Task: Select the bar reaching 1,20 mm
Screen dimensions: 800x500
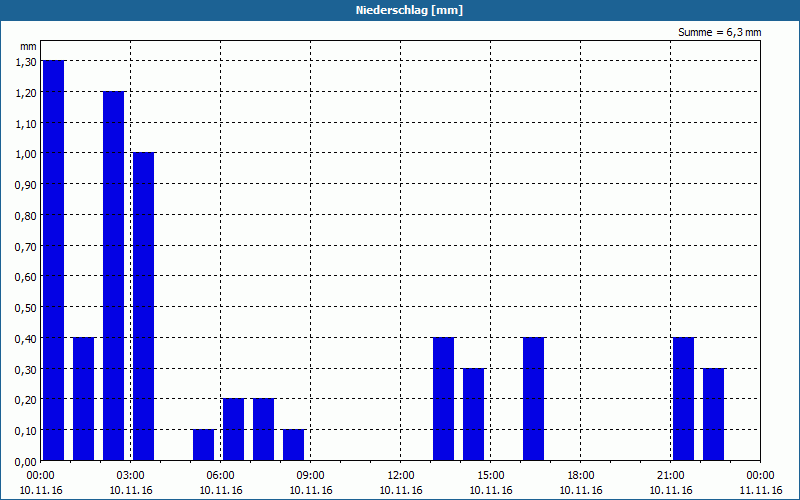Action: 113,276
